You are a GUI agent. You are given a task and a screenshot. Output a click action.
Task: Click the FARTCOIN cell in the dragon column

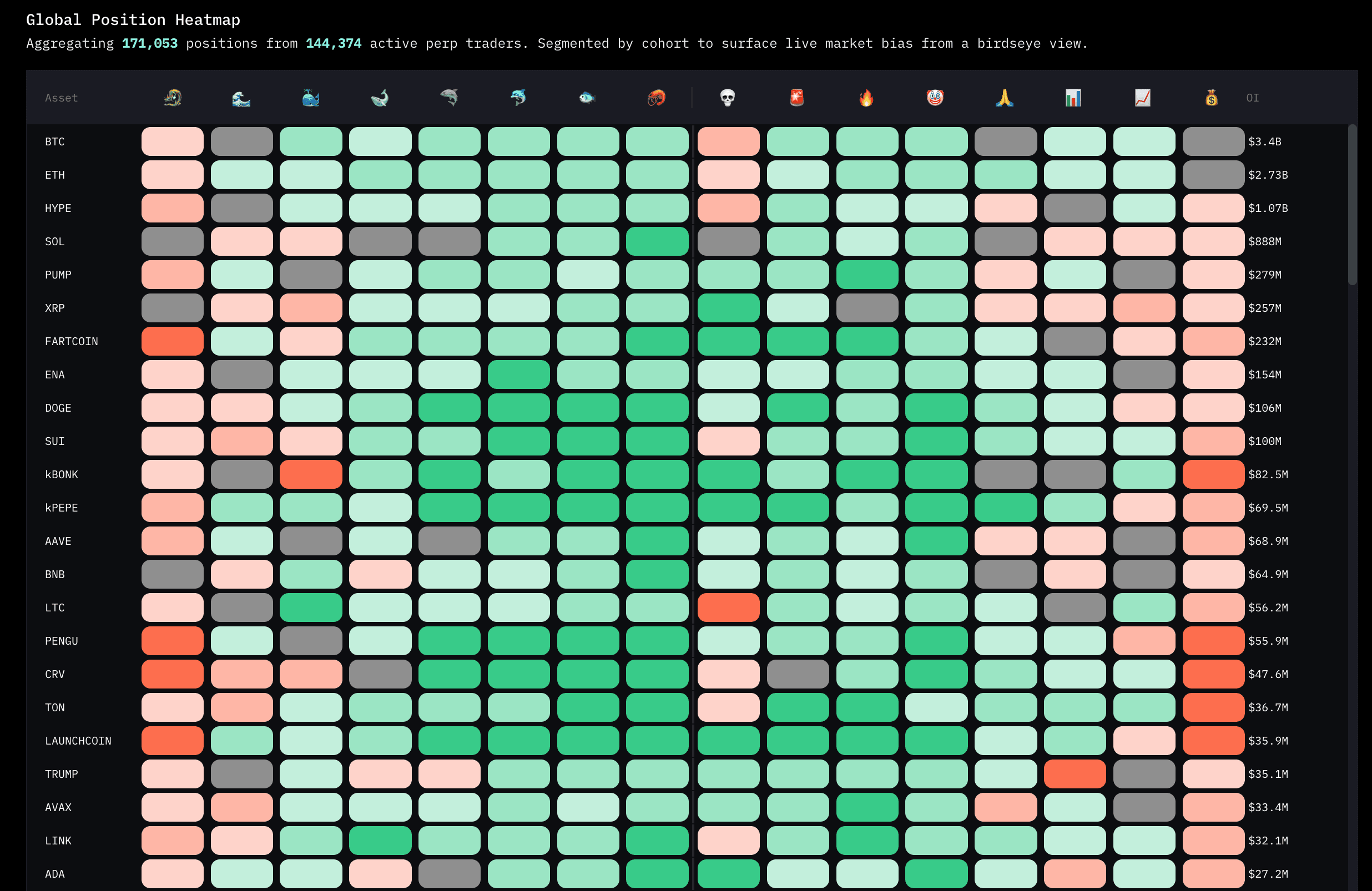pos(173,341)
